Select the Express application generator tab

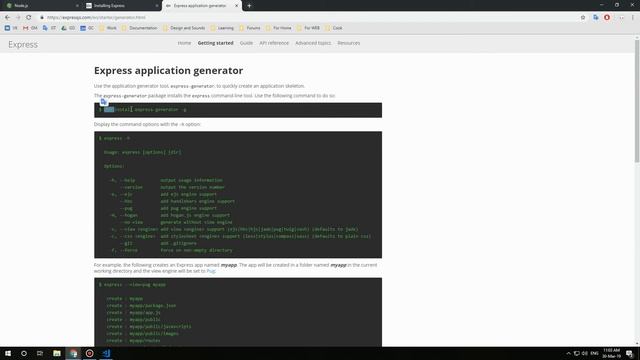point(202,6)
